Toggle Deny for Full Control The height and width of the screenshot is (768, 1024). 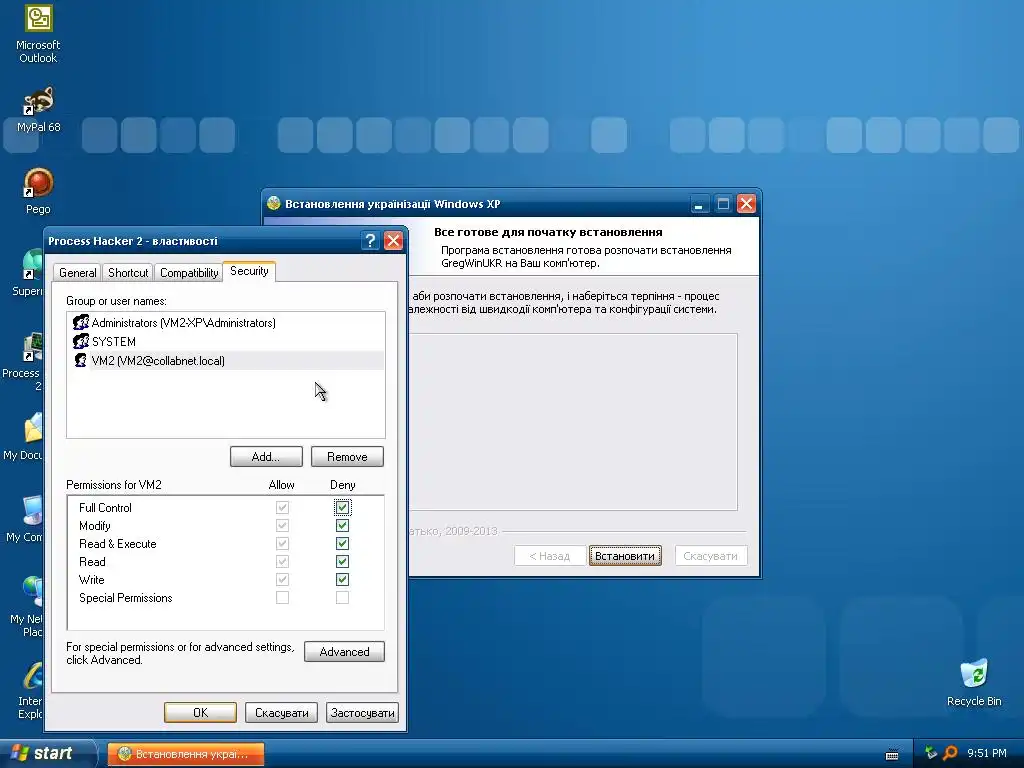coord(342,507)
